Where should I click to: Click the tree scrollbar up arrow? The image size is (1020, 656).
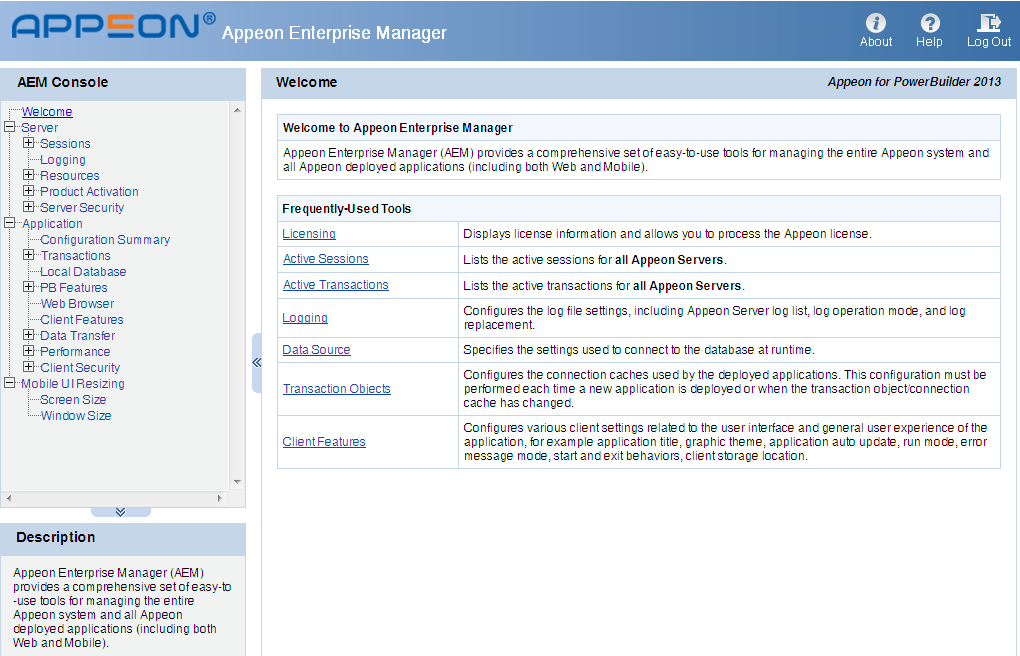[x=237, y=110]
